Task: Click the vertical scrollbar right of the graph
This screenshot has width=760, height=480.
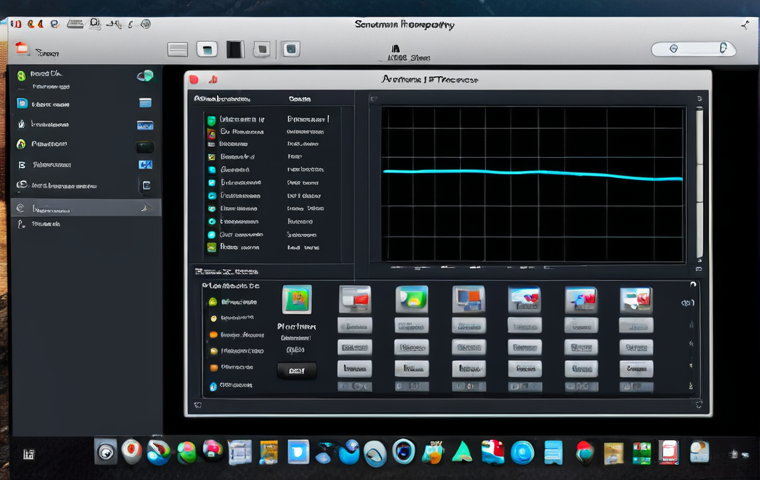Action: [699, 182]
